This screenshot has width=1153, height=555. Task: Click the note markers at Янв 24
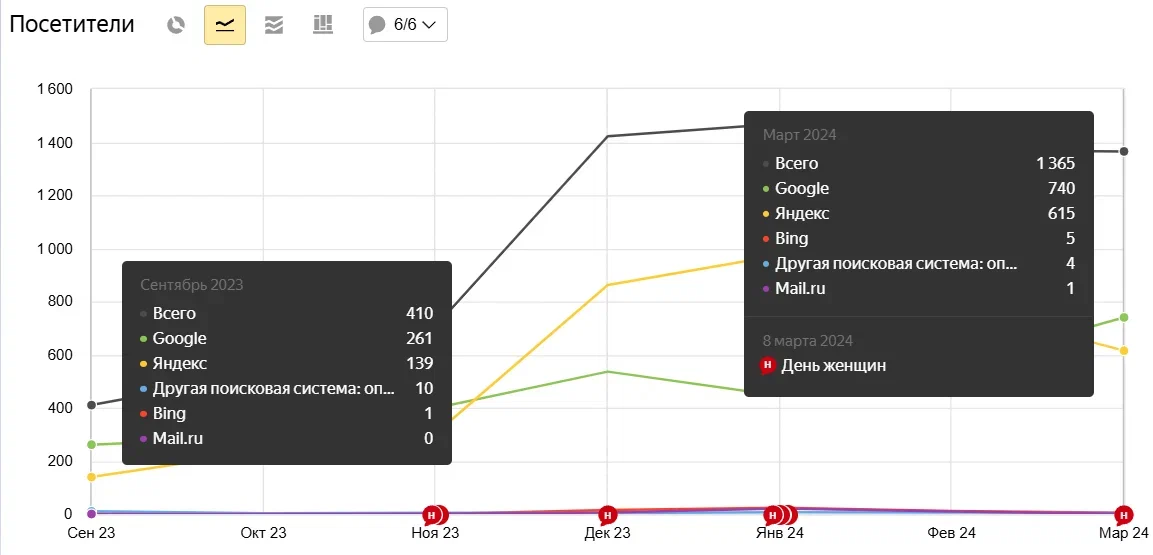(x=779, y=515)
